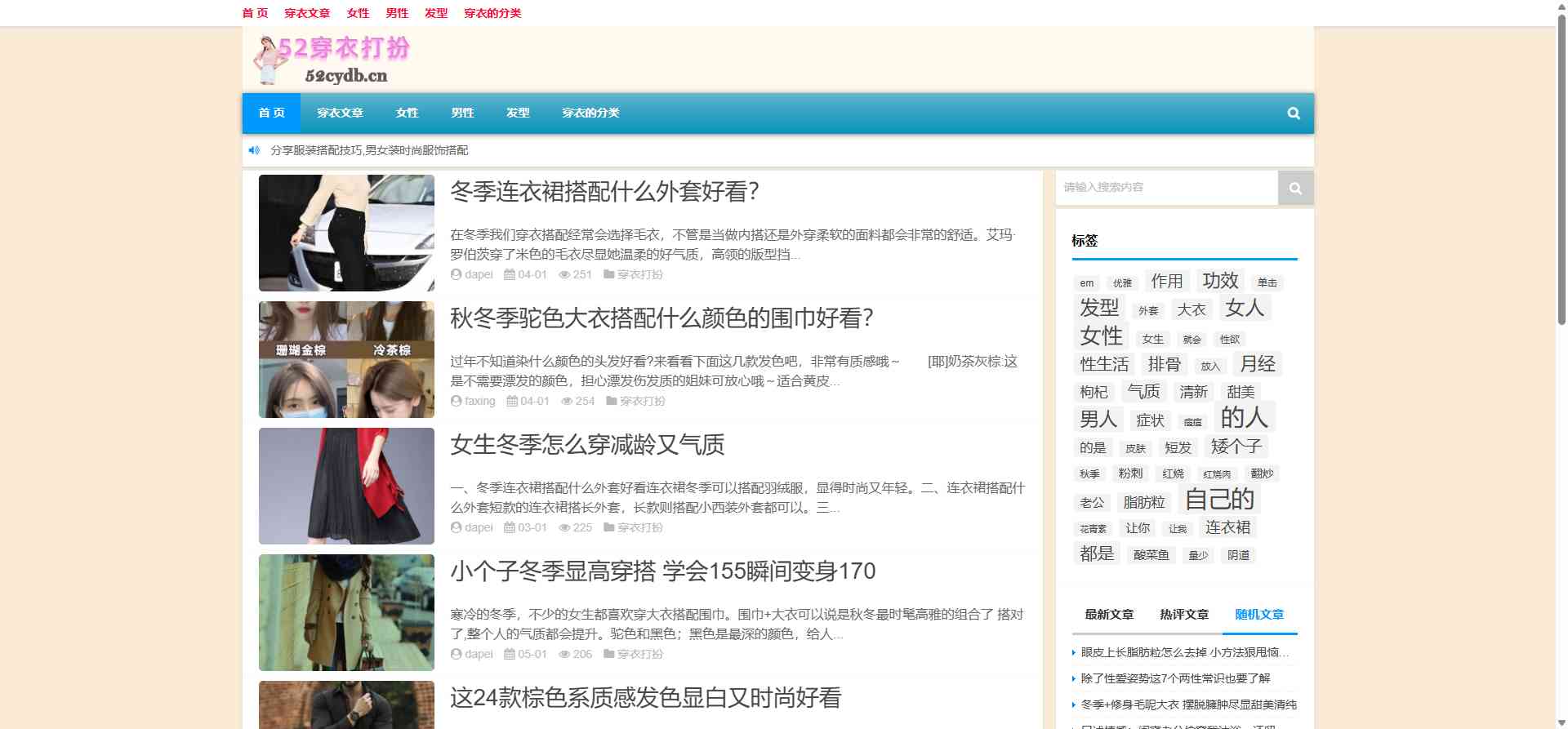Select the 最新文章 tab
The width and height of the screenshot is (1568, 729).
point(1108,615)
